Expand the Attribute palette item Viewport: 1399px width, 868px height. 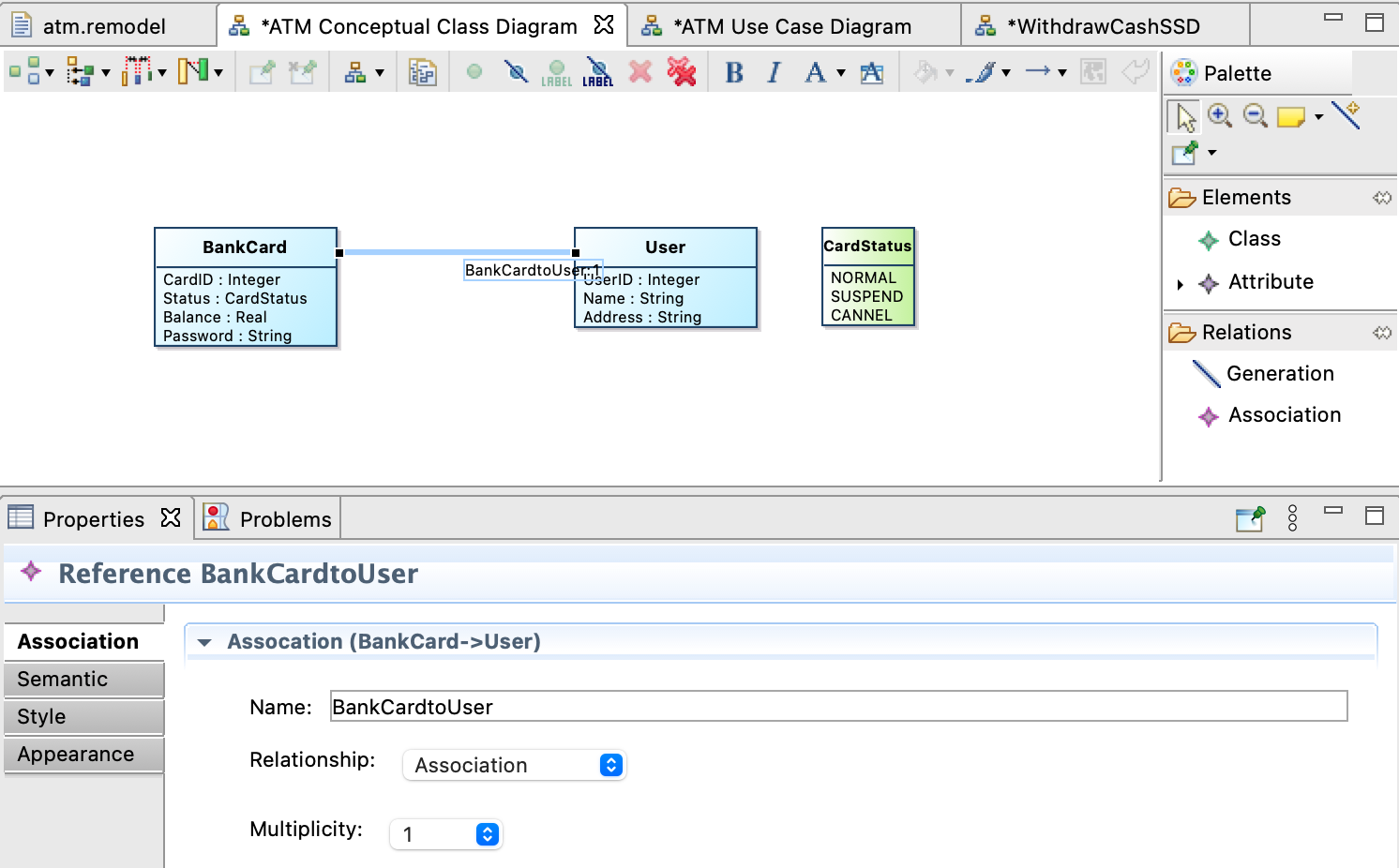(1181, 283)
